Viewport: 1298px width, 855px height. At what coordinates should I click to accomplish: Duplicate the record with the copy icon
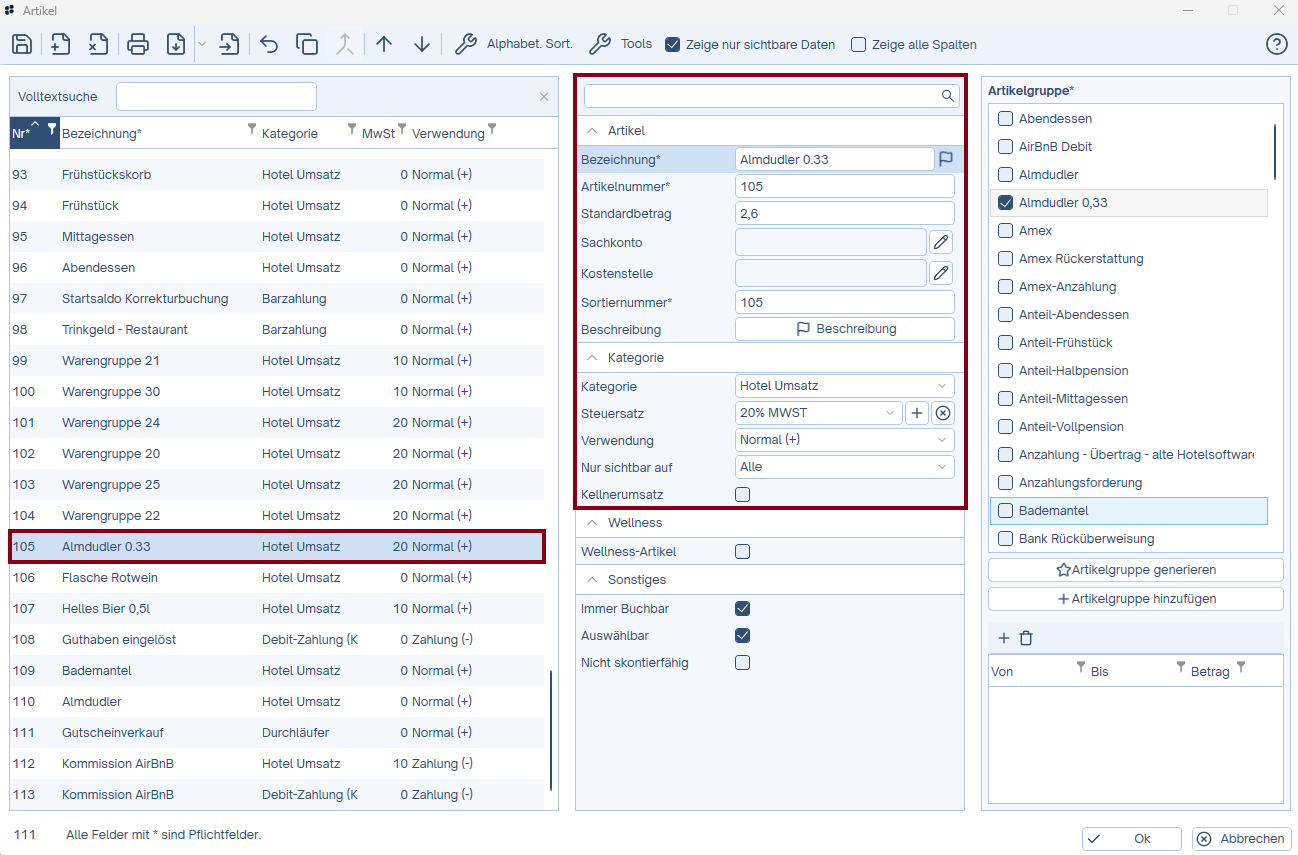307,44
